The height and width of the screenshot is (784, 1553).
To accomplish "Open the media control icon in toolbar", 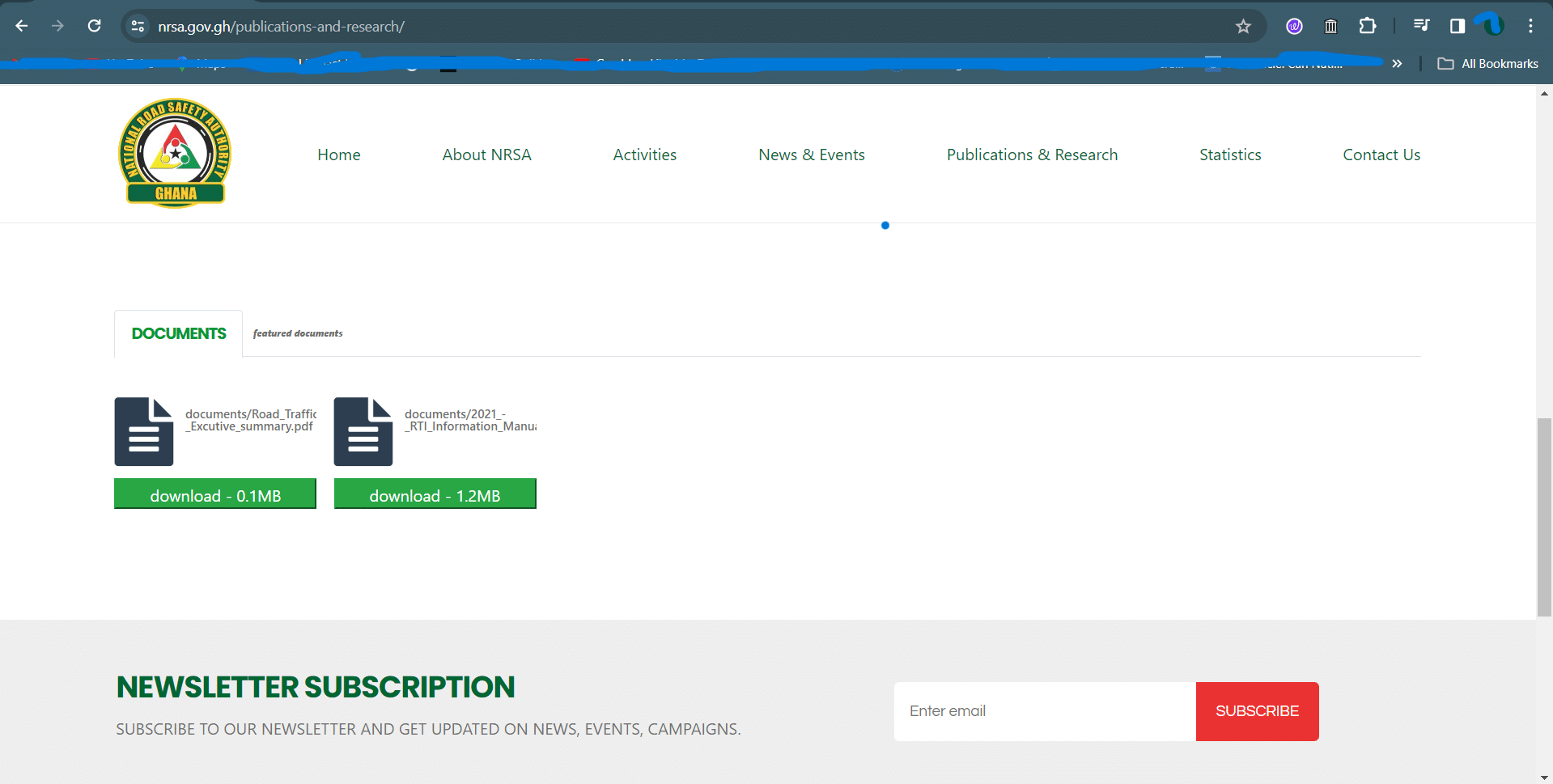I will (1421, 26).
